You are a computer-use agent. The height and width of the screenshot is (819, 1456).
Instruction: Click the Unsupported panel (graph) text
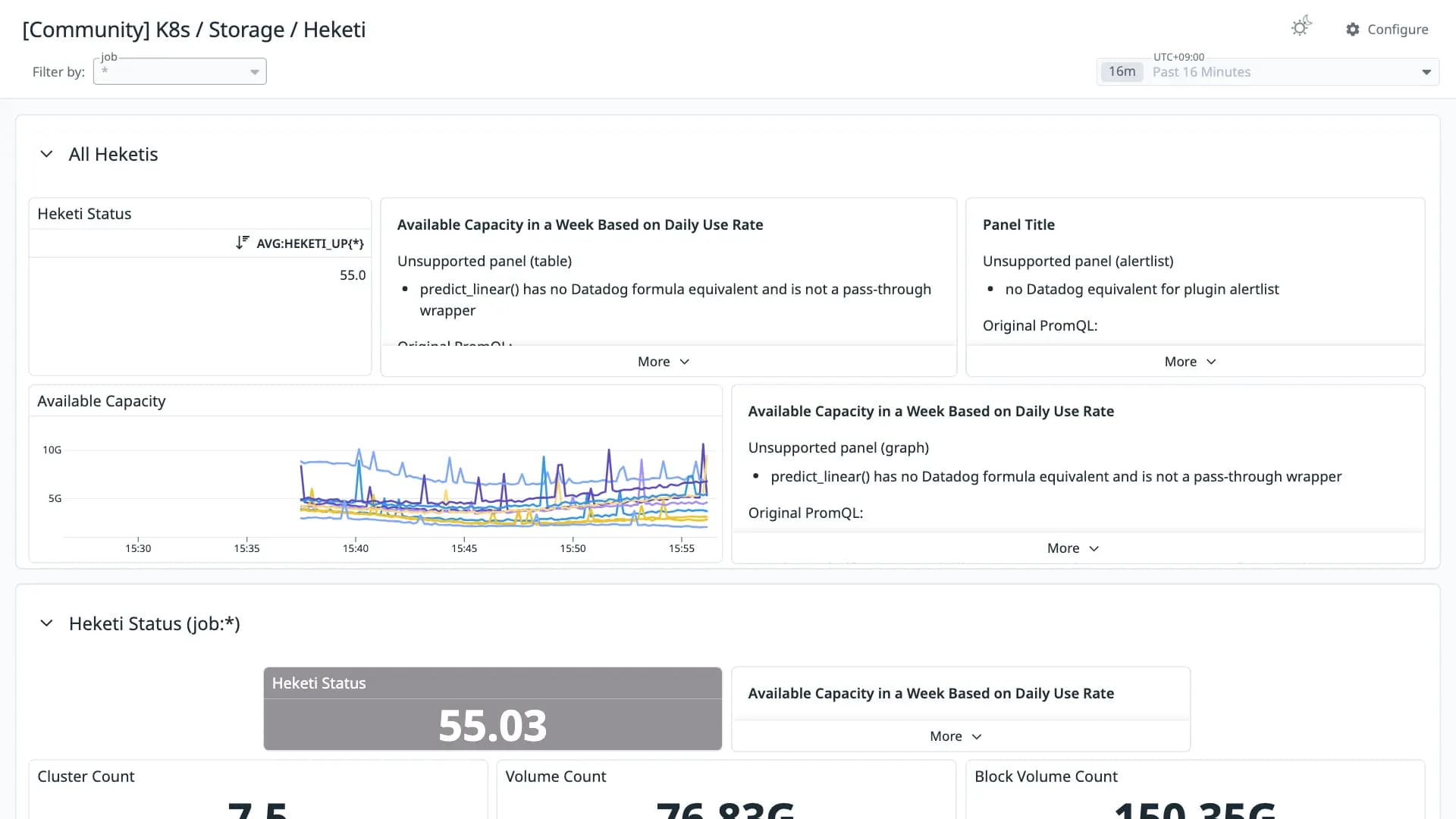839,447
